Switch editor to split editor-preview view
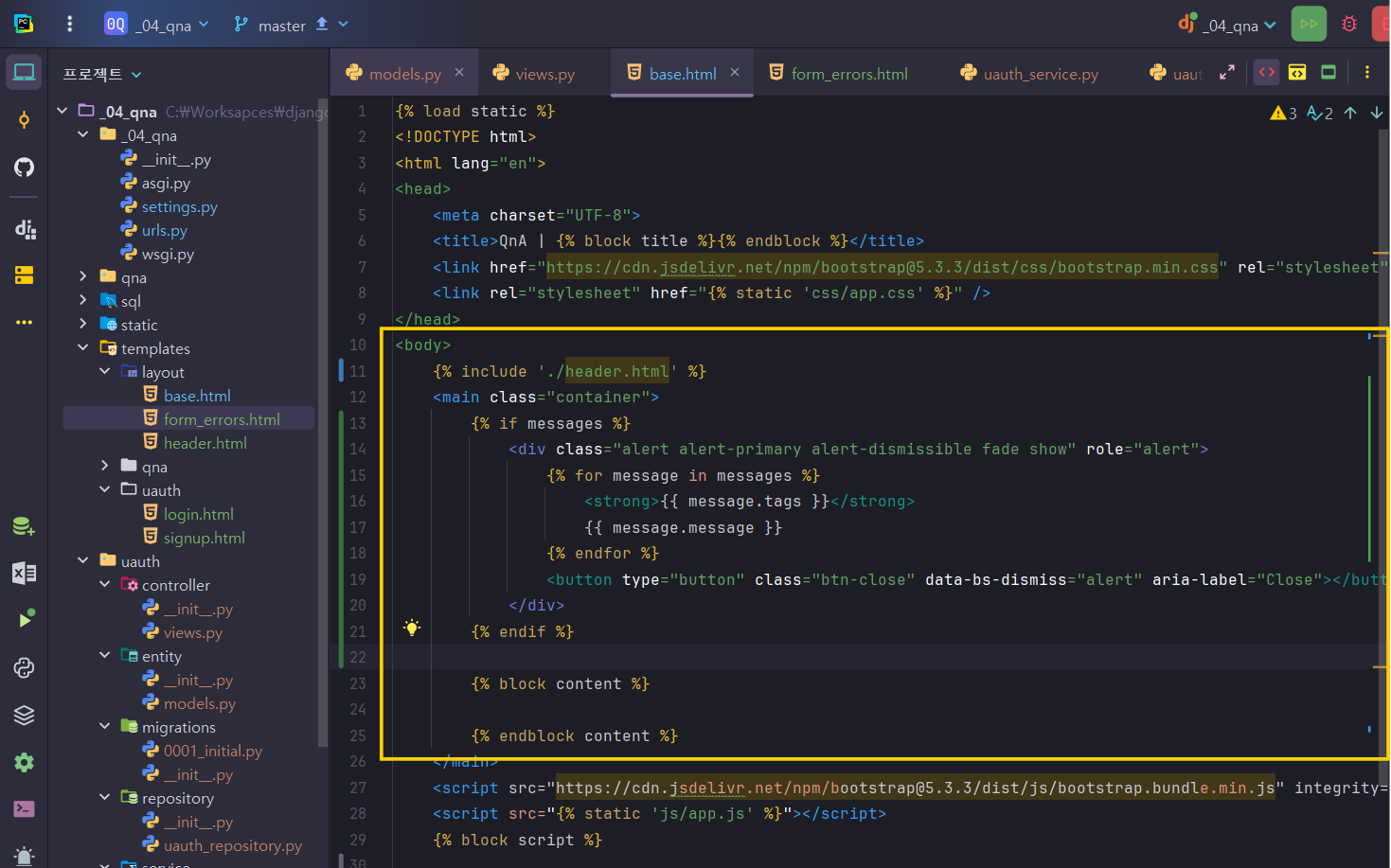 point(1297,72)
